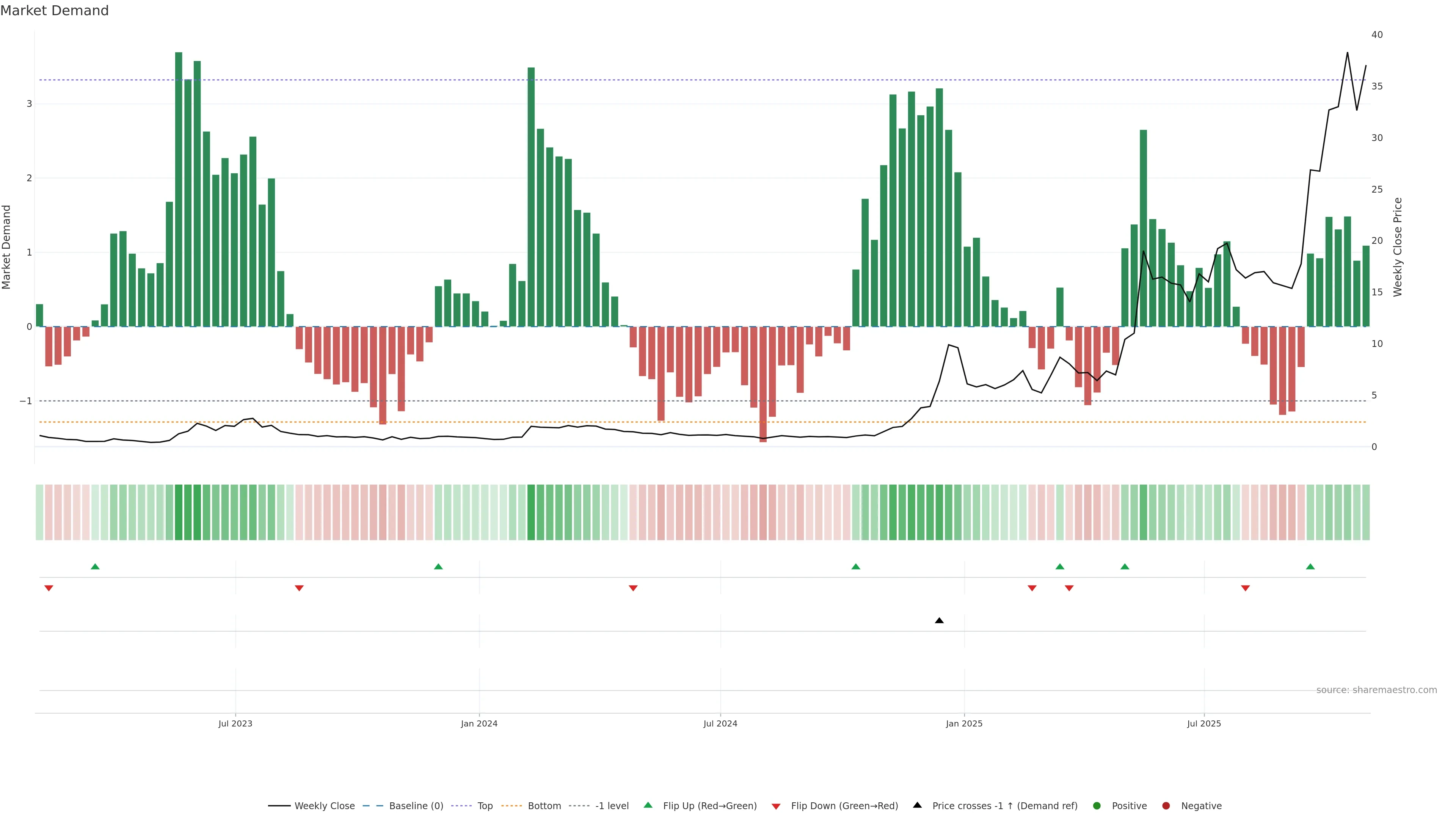Click the green triangle icon beside the Flip Up legend label

point(648,805)
